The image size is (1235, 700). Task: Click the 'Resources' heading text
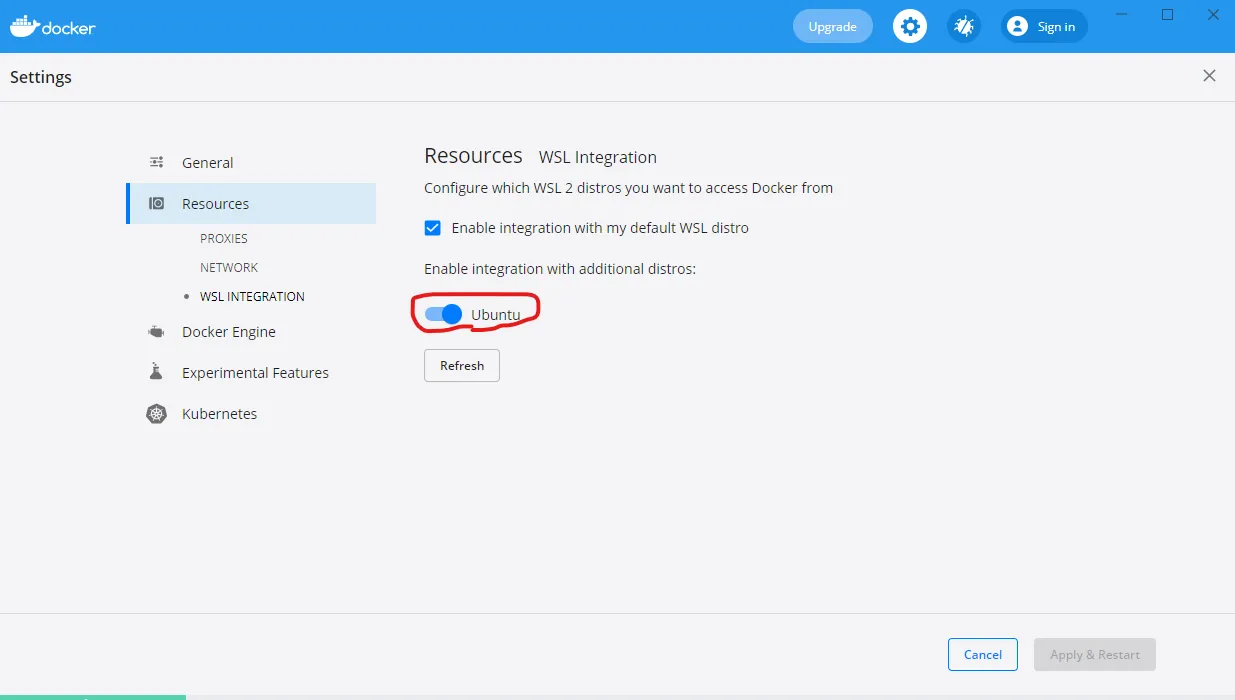pos(473,156)
